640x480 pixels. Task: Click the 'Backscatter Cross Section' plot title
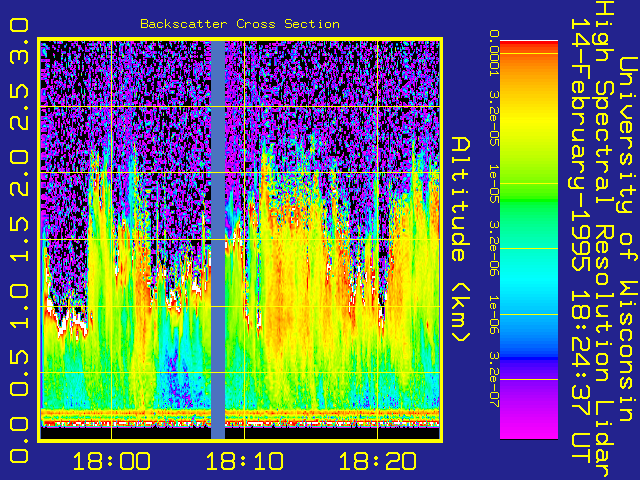tap(240, 24)
